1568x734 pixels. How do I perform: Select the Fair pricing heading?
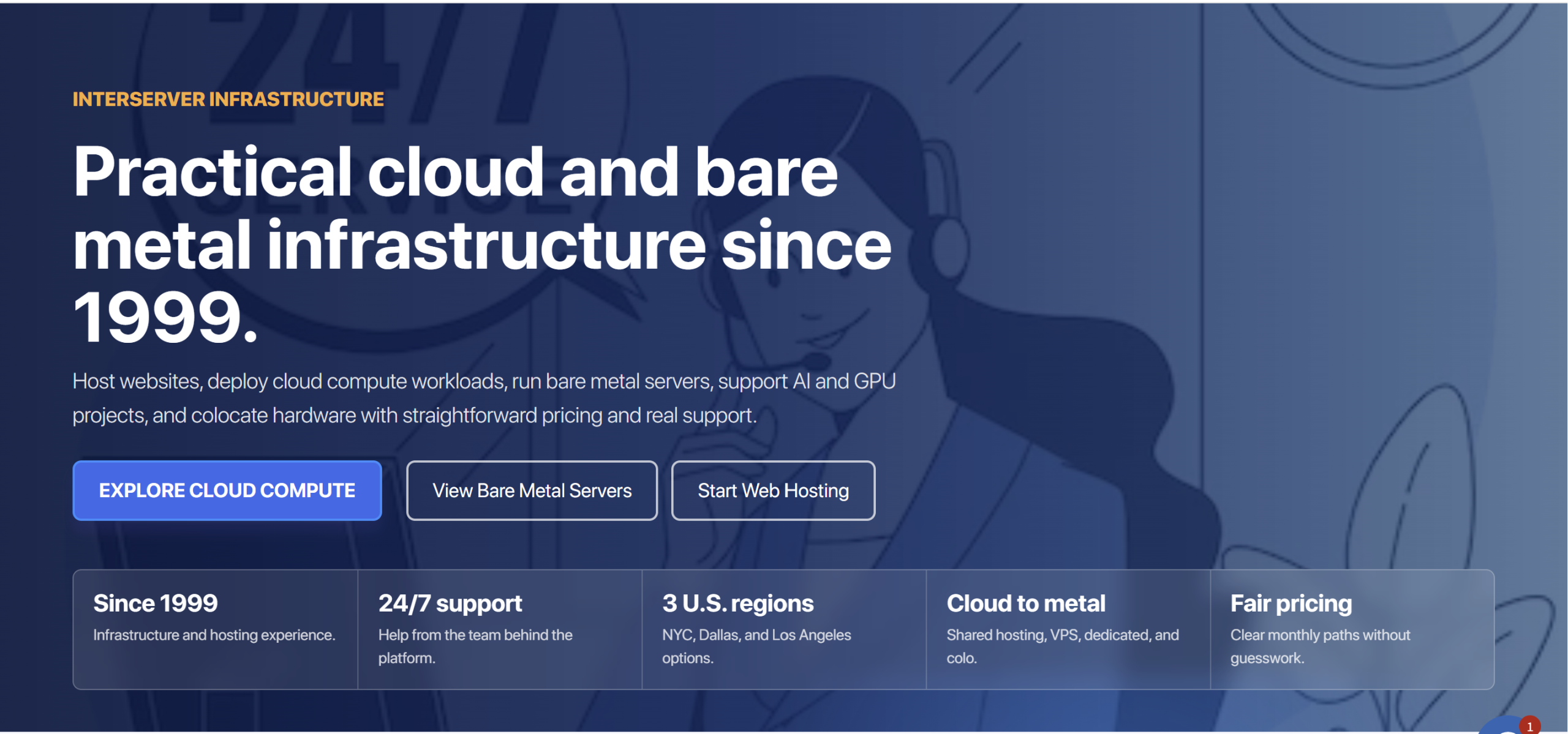point(1291,604)
